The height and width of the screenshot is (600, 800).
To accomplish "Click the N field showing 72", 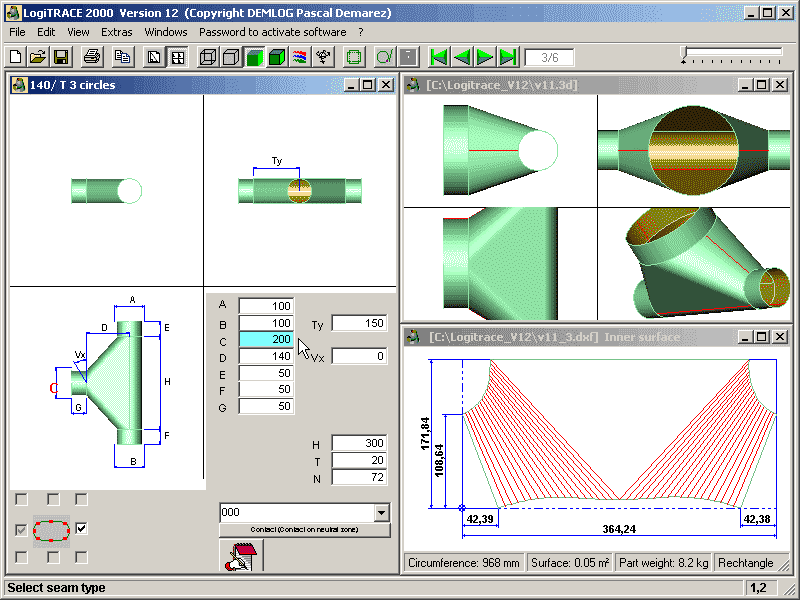I will click(359, 477).
